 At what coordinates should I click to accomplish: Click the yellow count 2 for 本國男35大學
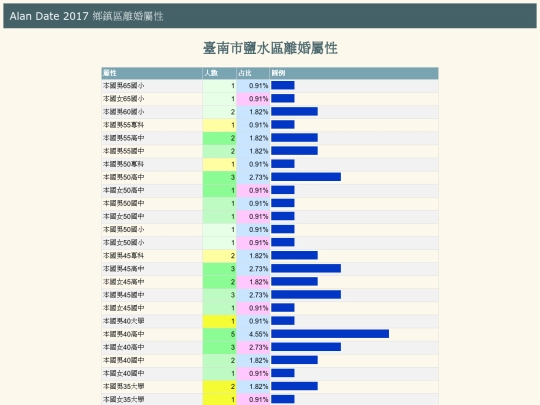pyautogui.click(x=219, y=387)
